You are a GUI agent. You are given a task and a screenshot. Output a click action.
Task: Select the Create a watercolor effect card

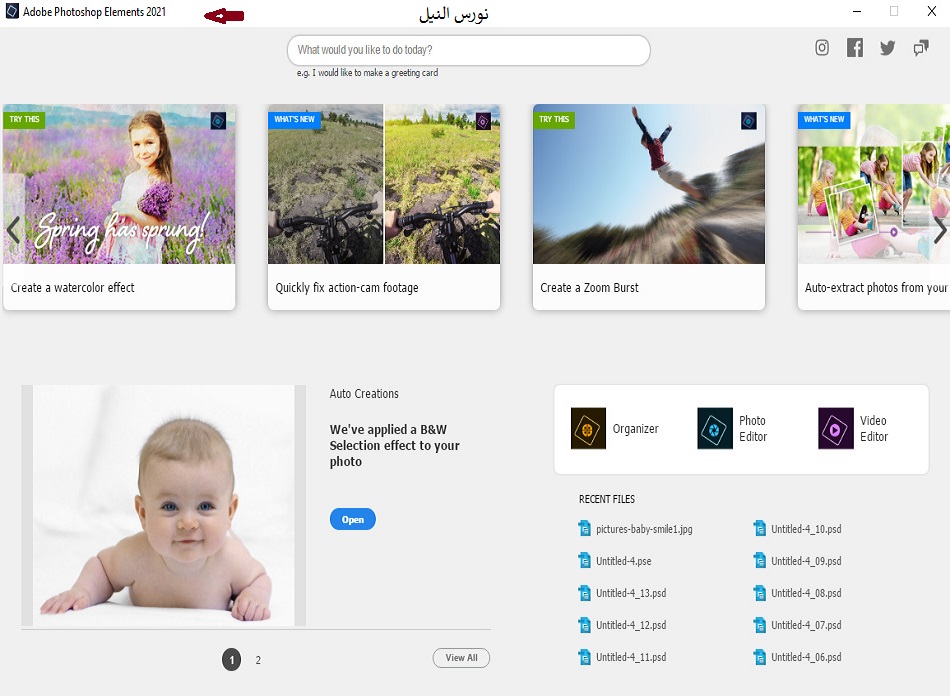119,207
